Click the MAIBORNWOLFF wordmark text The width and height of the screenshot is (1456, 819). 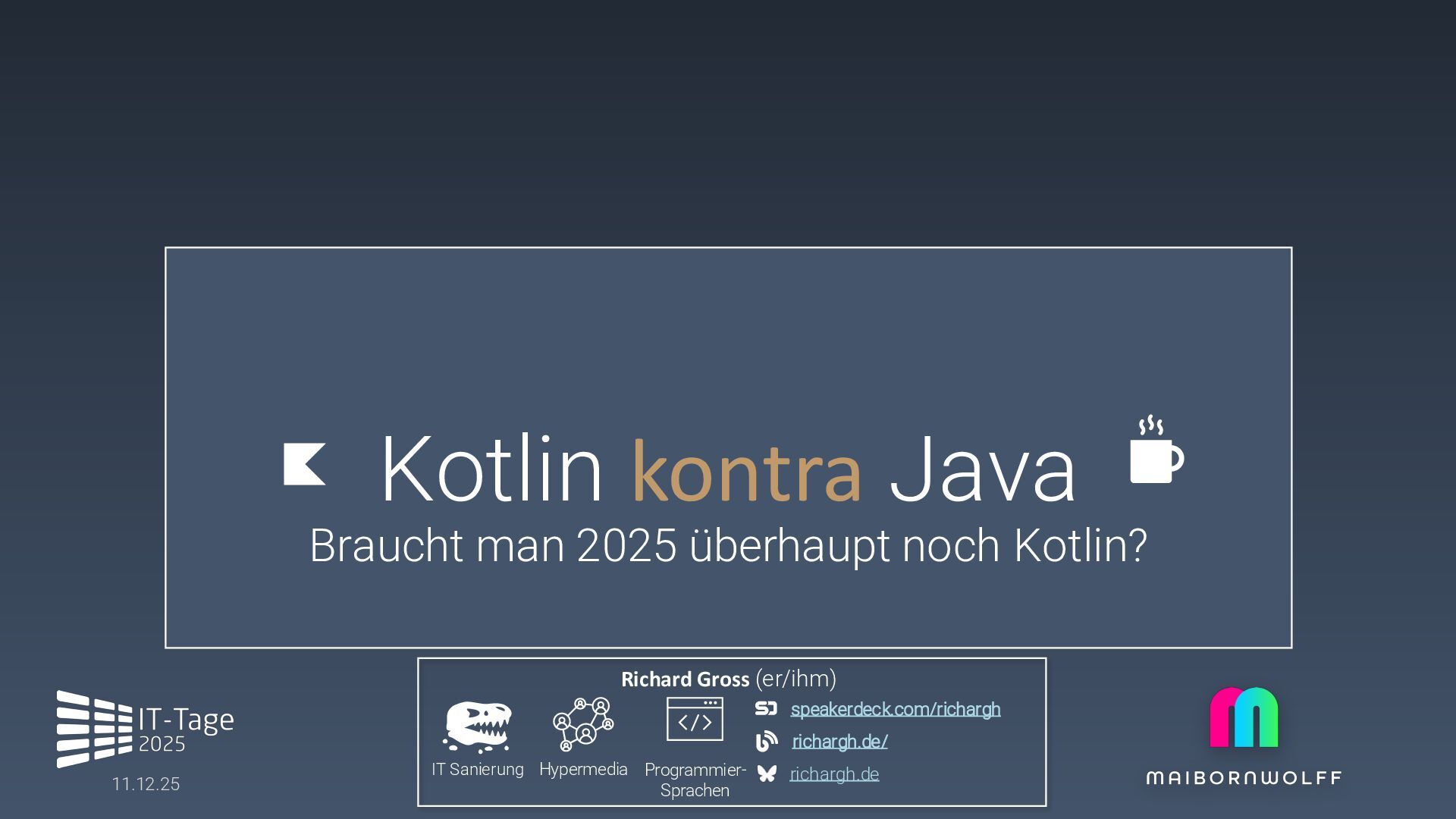click(1244, 777)
